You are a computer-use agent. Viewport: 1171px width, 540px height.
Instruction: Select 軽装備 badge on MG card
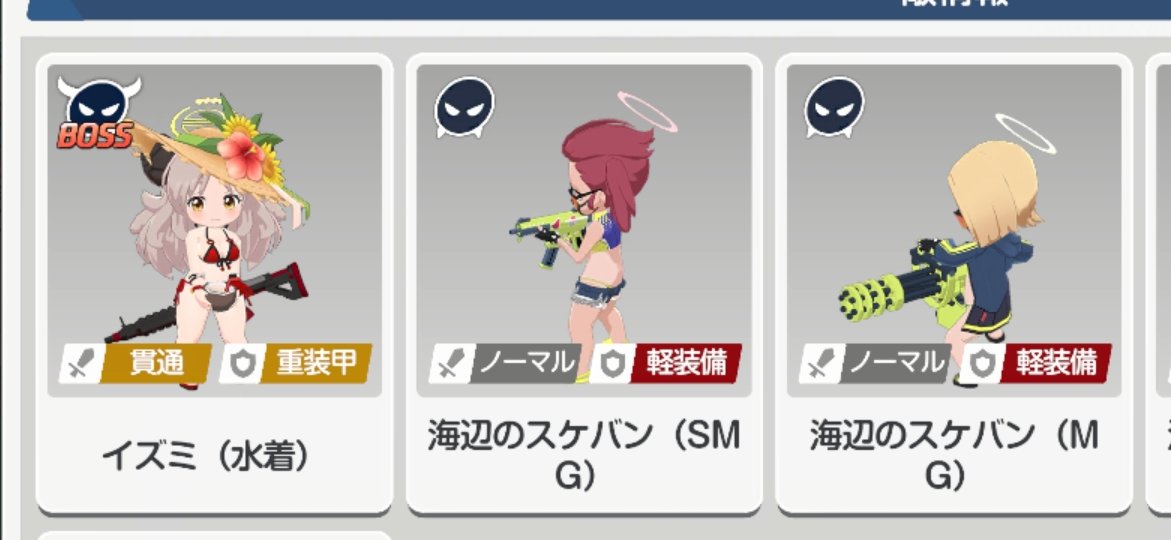click(x=1036, y=364)
